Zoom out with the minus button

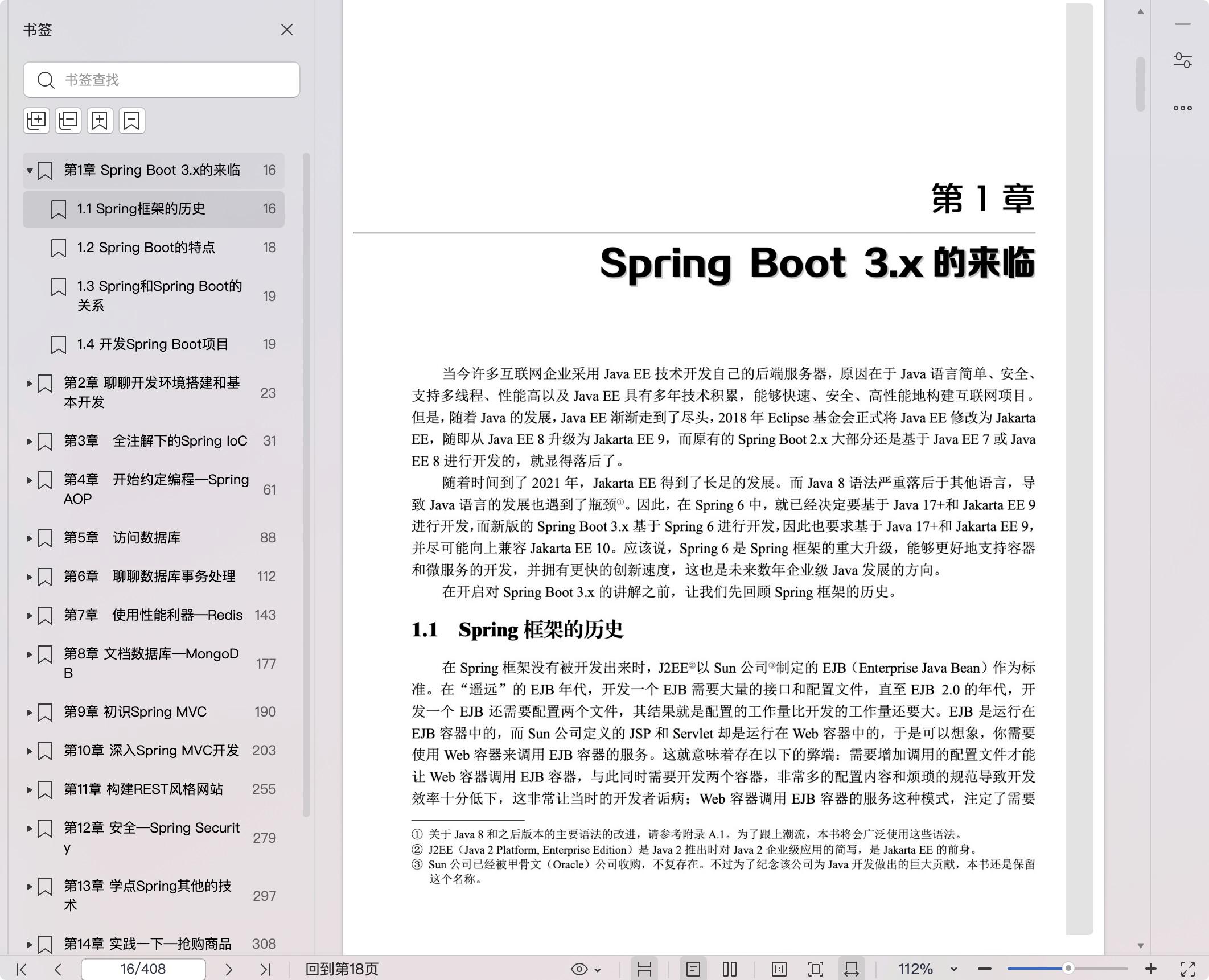985,969
